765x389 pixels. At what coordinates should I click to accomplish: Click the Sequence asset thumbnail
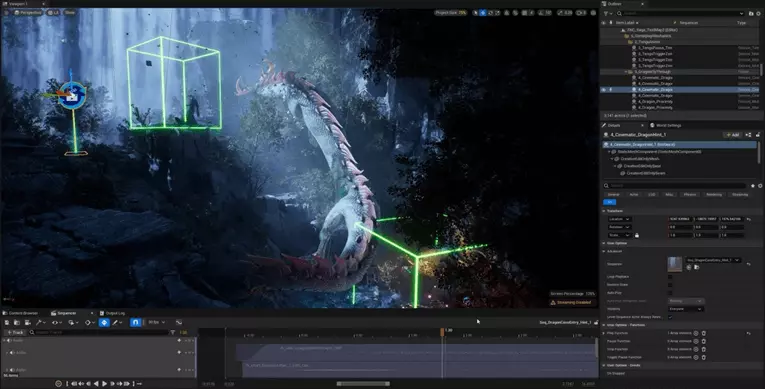[x=675, y=264]
